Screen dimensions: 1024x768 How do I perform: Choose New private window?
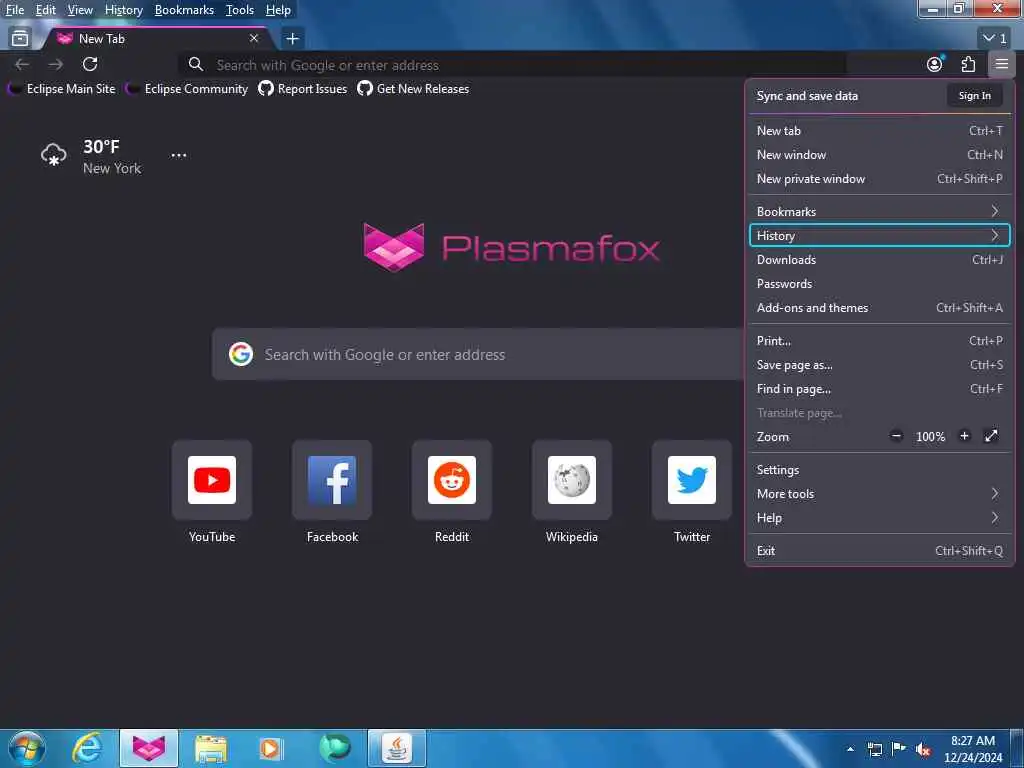[880, 179]
